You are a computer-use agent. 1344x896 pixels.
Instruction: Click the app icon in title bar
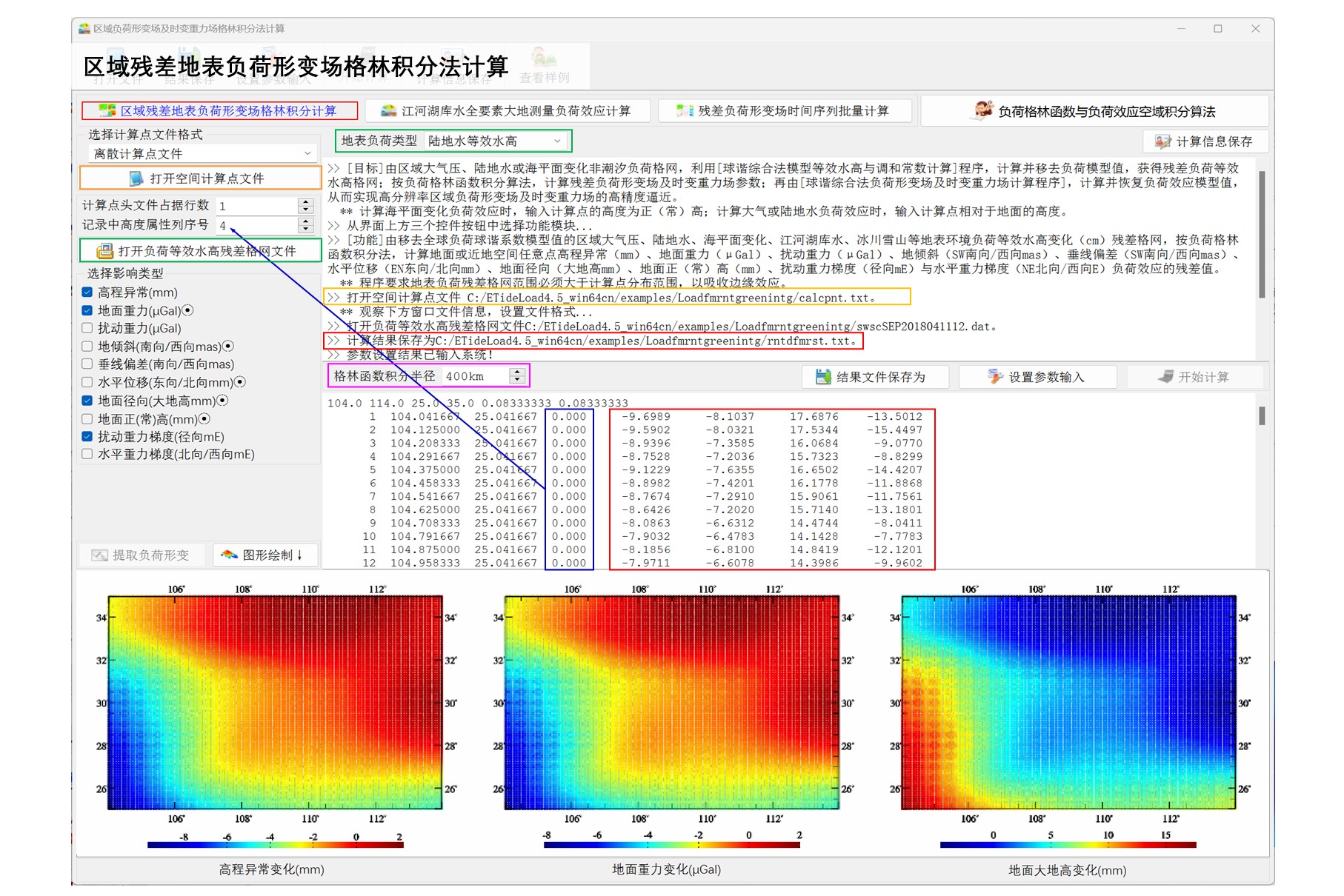84,29
